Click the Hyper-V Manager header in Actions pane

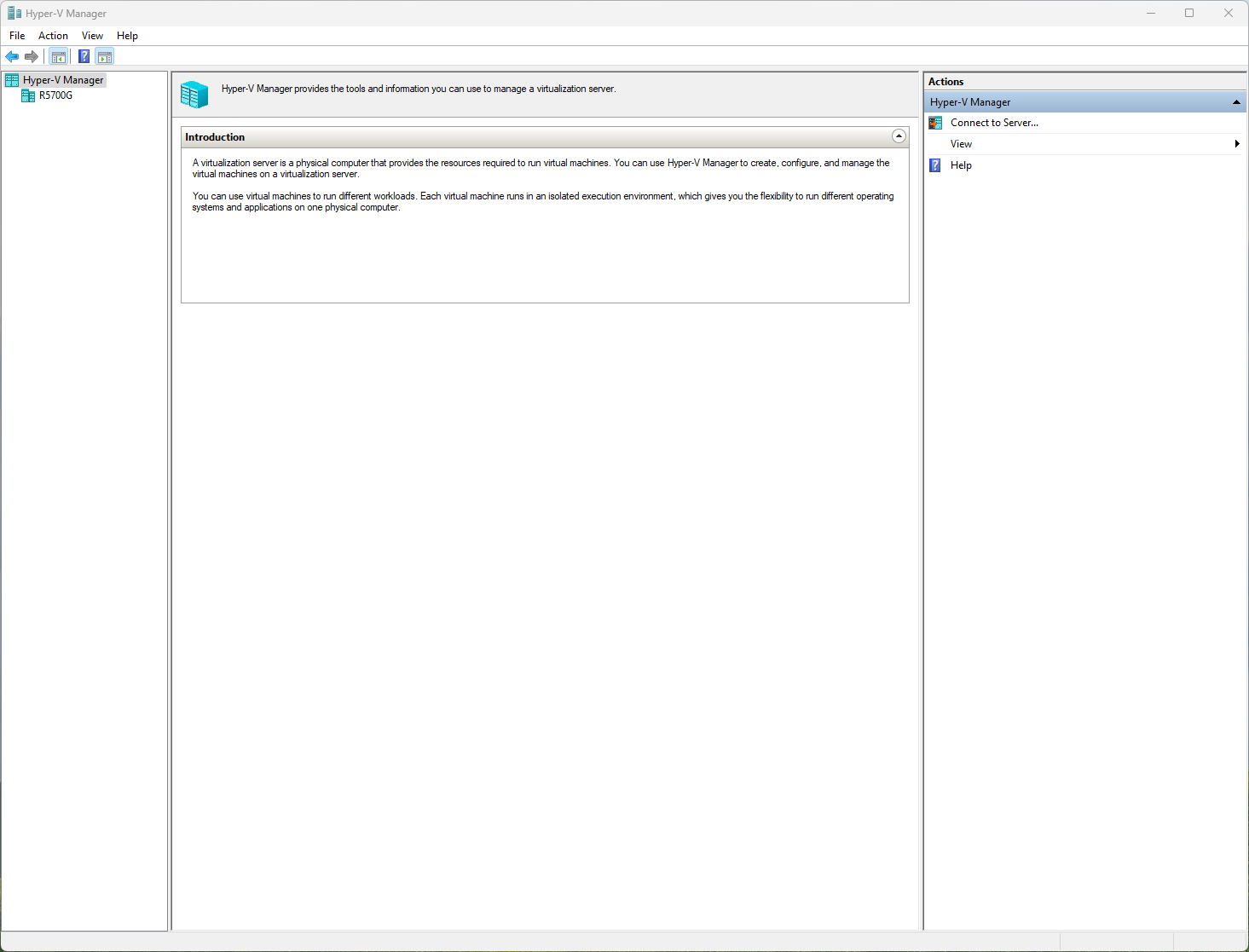pyautogui.click(x=1084, y=102)
